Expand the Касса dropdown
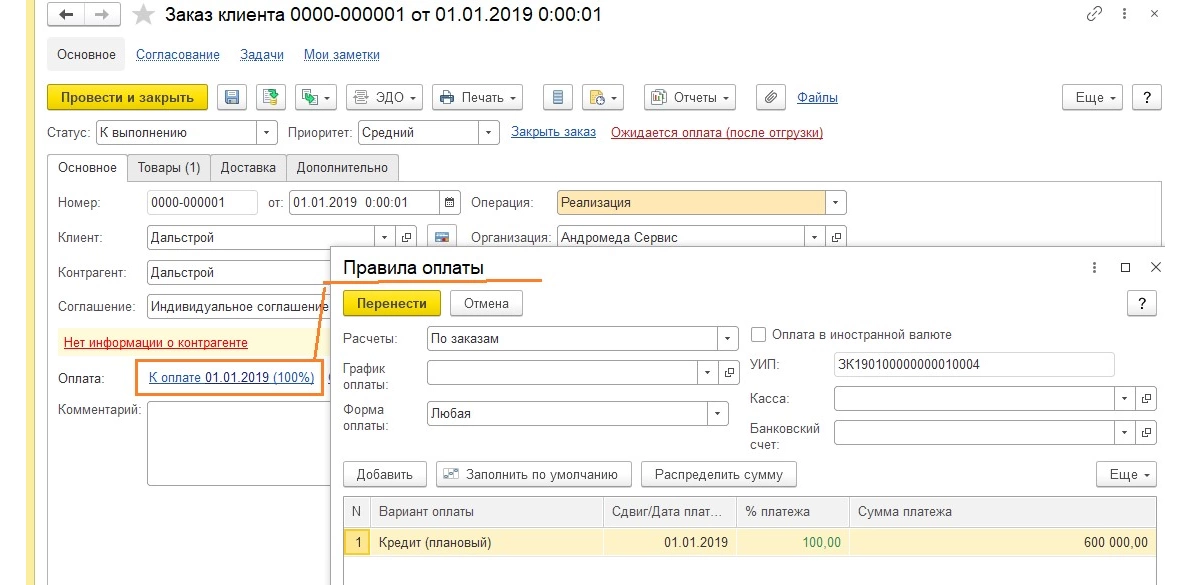Image resolution: width=1201 pixels, height=585 pixels. [1127, 398]
